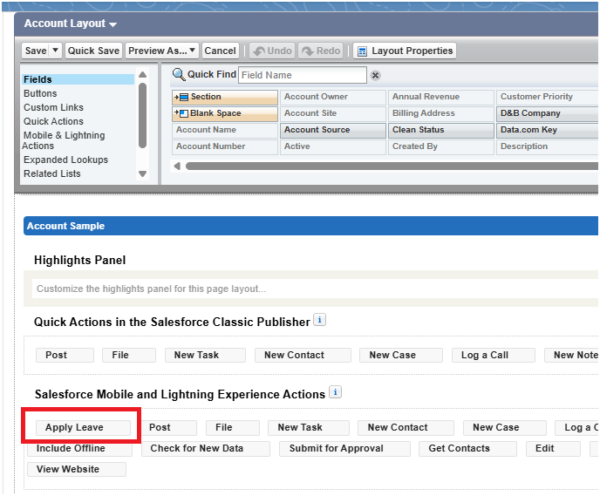
Task: Select Customer Priority field in palette
Action: (x=548, y=97)
